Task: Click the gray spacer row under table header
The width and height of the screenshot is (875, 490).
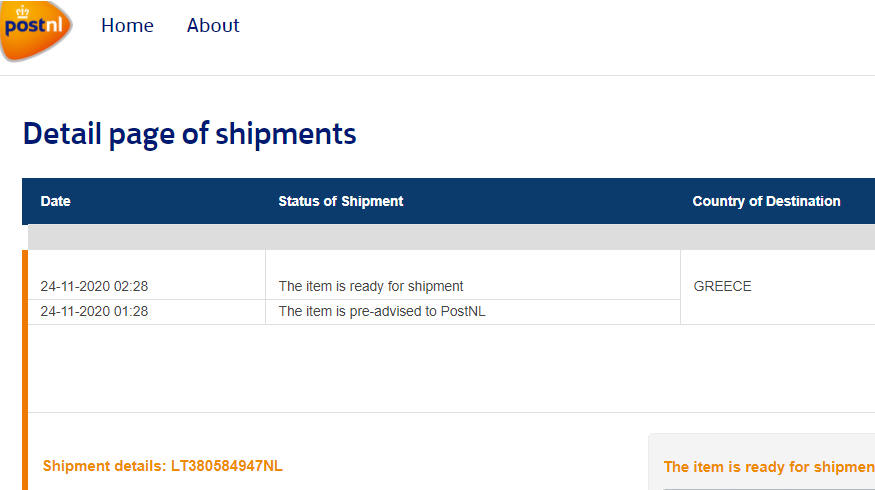Action: [451, 237]
